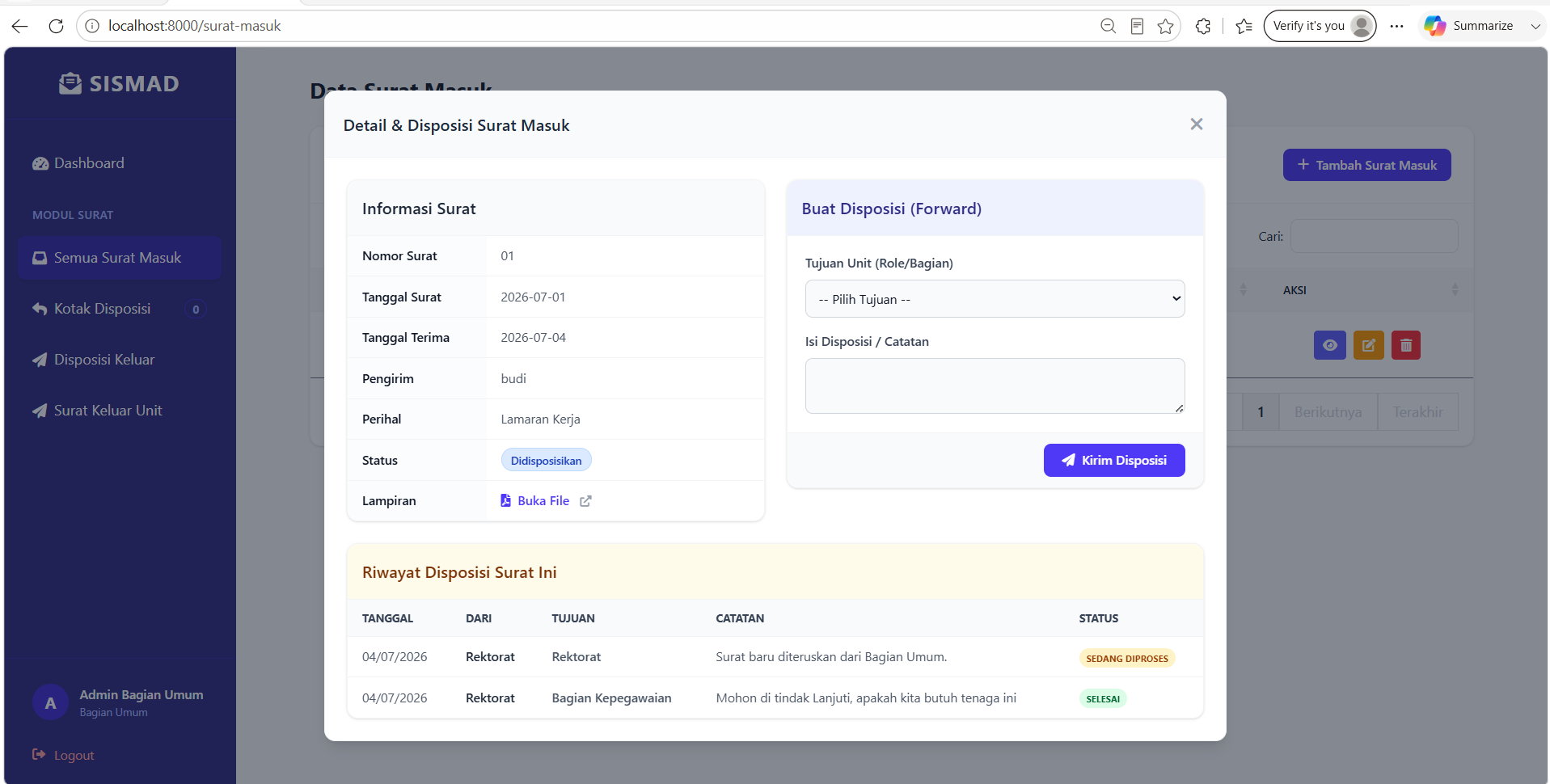This screenshot has height=784, width=1550.
Task: Click Logout icon in sidebar
Action: pos(38,754)
